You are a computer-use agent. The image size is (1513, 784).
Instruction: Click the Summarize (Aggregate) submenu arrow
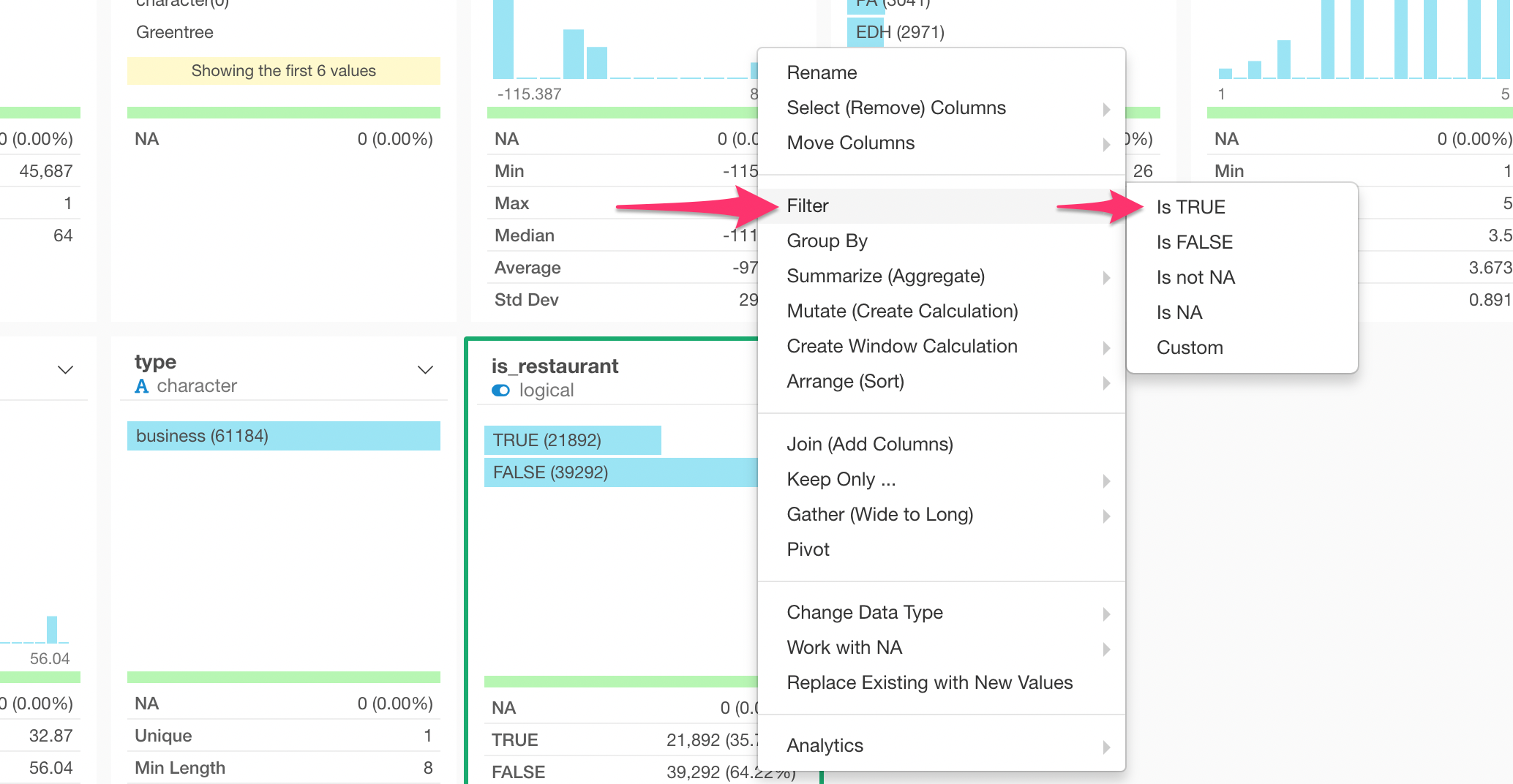point(1105,277)
